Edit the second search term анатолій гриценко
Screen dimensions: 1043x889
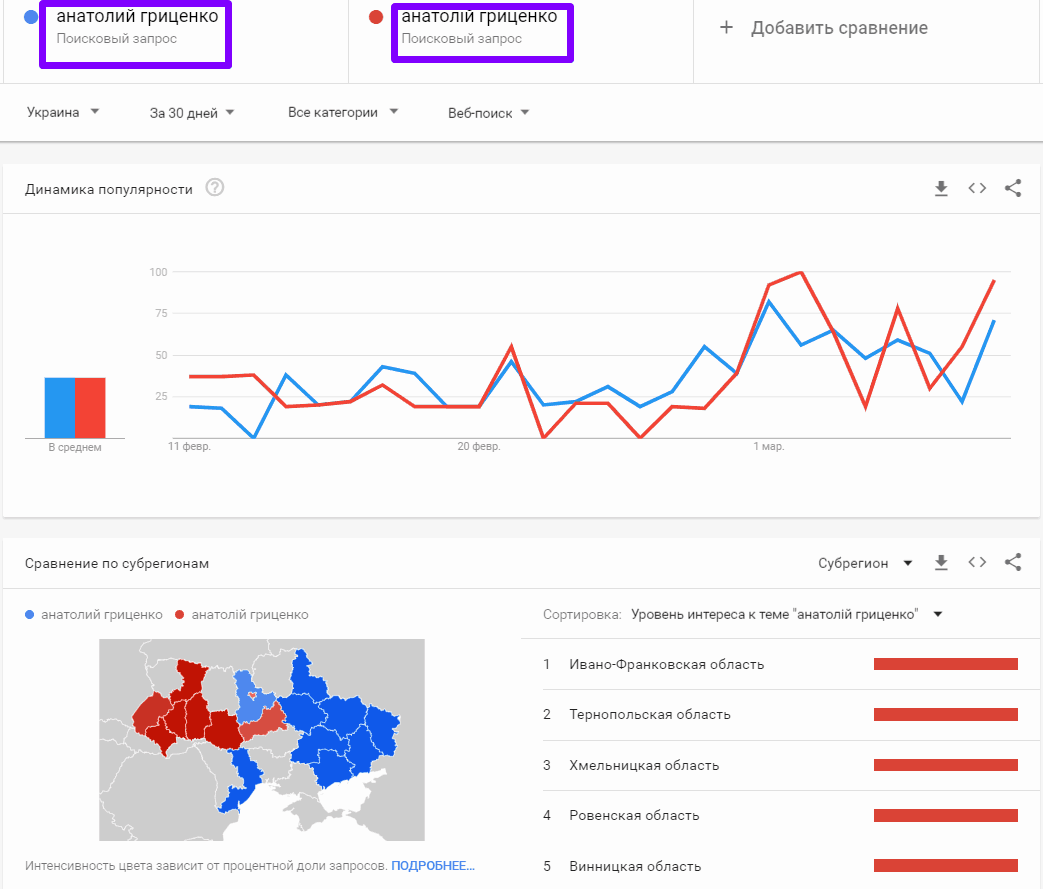click(x=479, y=17)
